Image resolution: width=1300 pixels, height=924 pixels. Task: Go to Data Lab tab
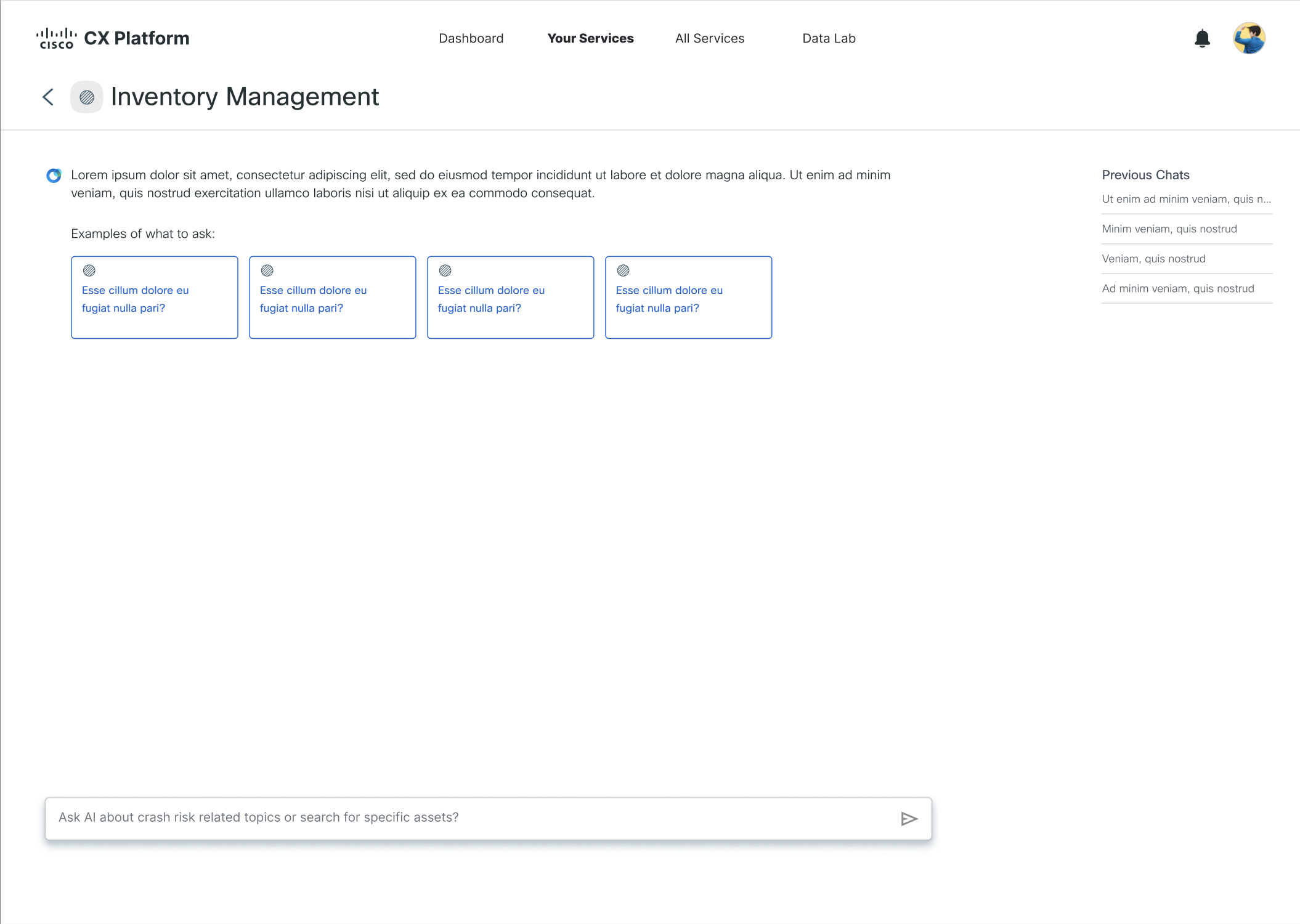coord(829,38)
